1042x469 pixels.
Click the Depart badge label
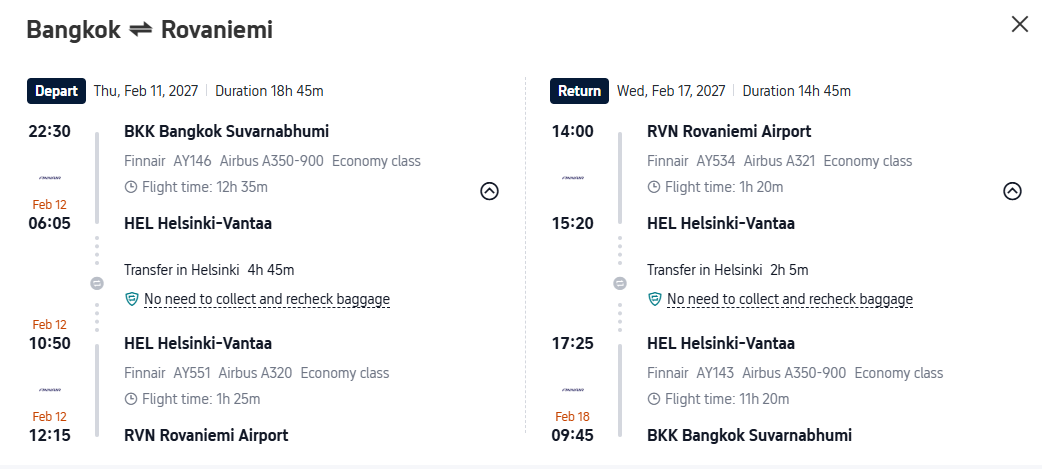[x=56, y=91]
